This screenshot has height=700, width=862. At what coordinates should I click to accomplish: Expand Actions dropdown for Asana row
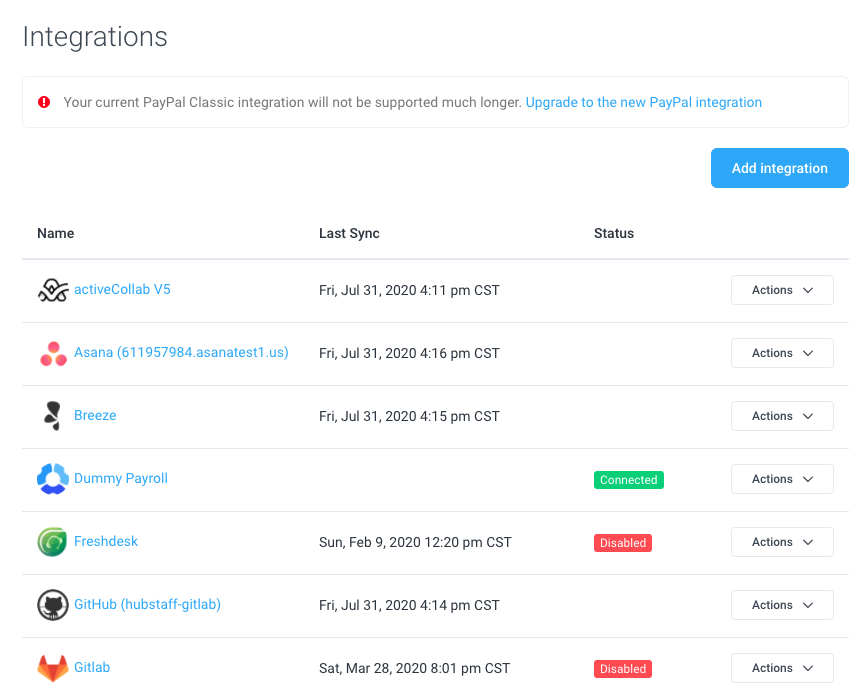(782, 353)
